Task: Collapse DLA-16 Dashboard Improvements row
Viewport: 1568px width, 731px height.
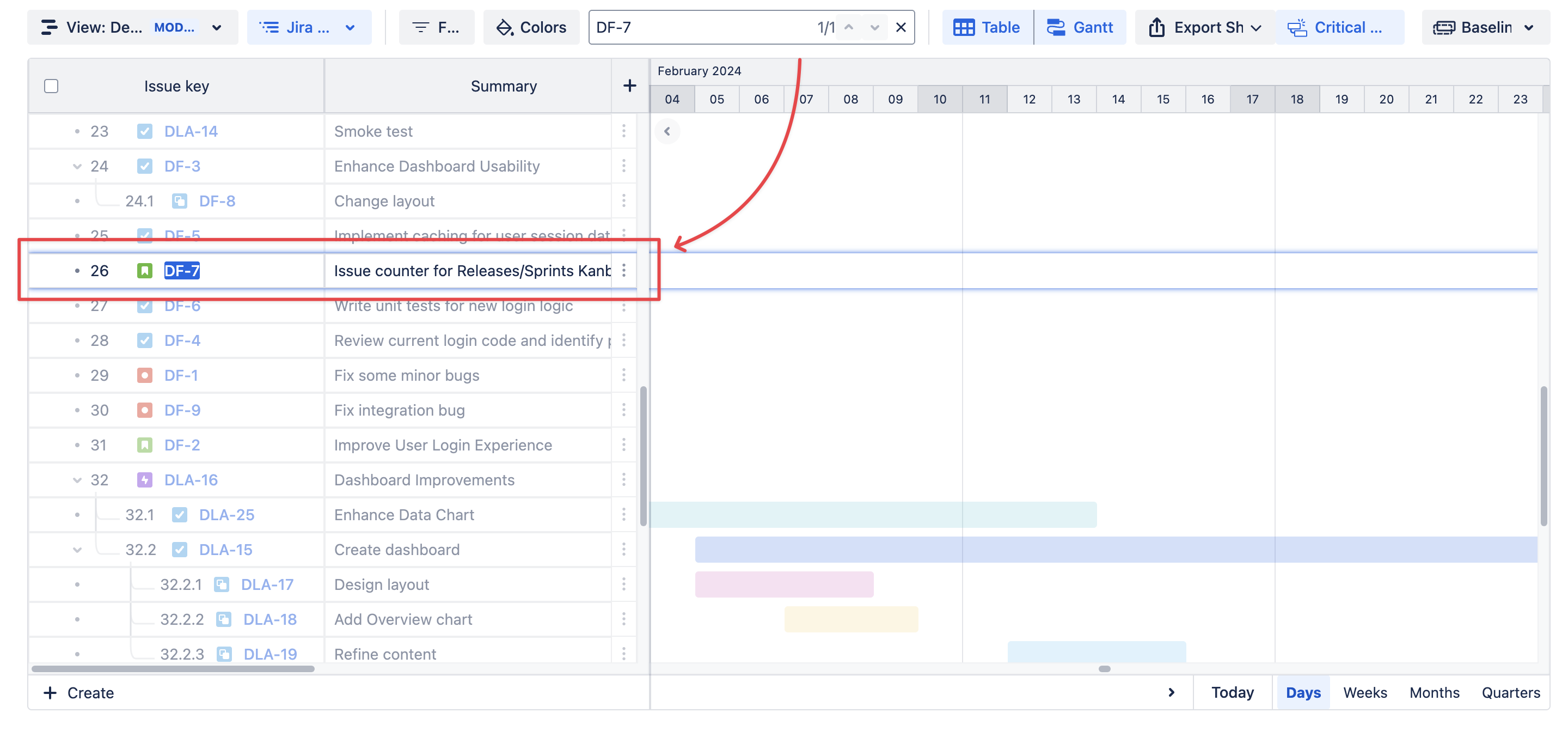Action: point(77,480)
